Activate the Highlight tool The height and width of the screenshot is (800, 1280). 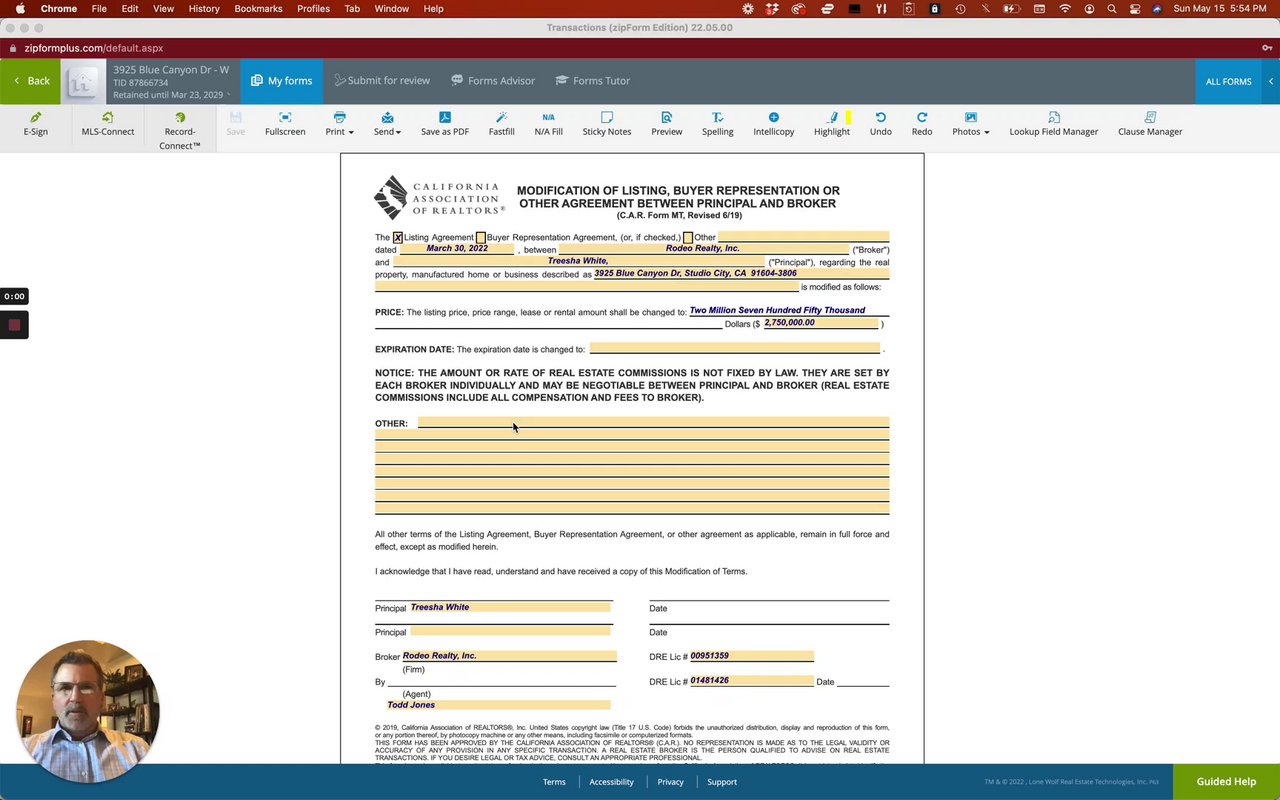[832, 124]
